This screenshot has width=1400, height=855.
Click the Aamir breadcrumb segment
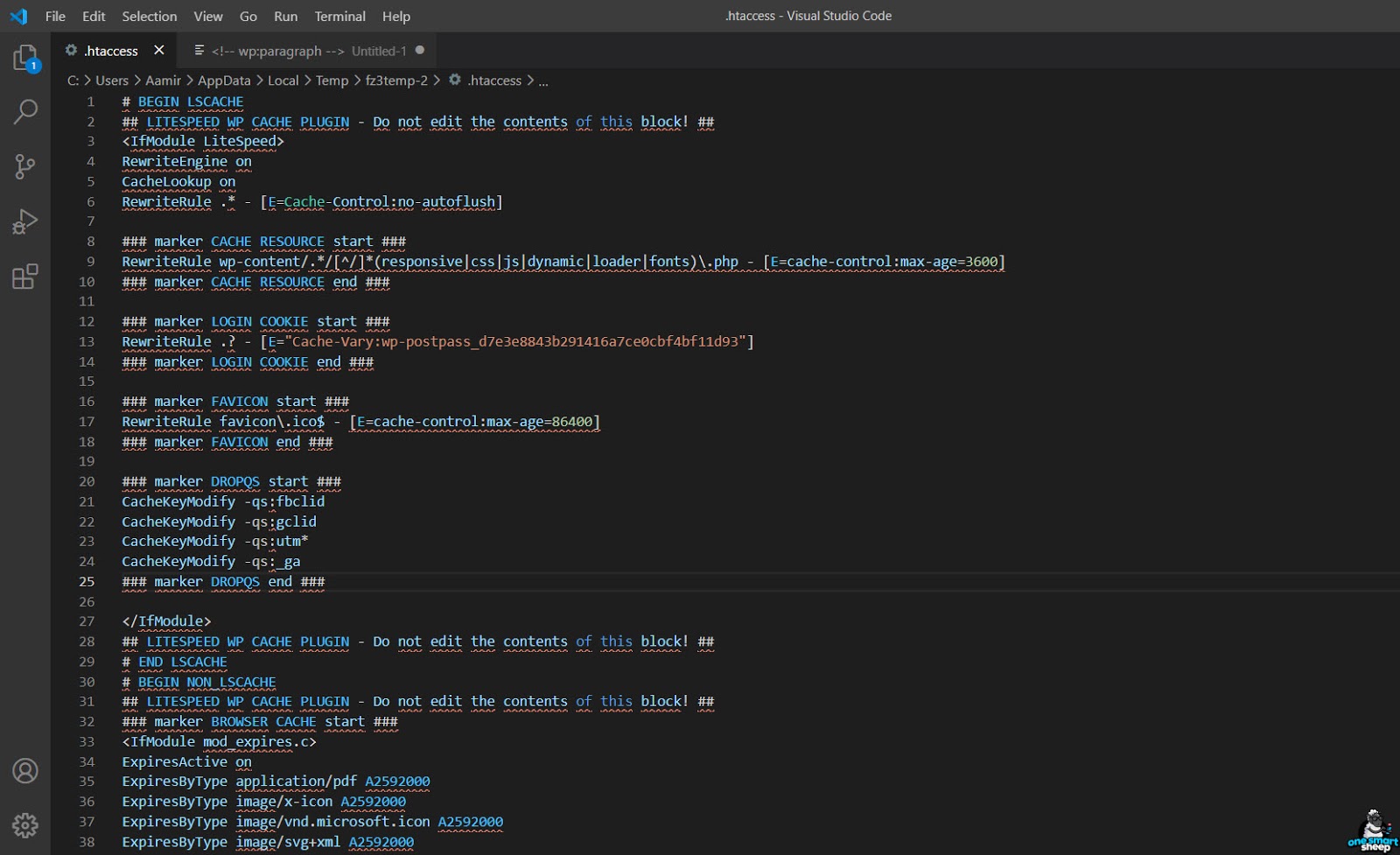[164, 81]
